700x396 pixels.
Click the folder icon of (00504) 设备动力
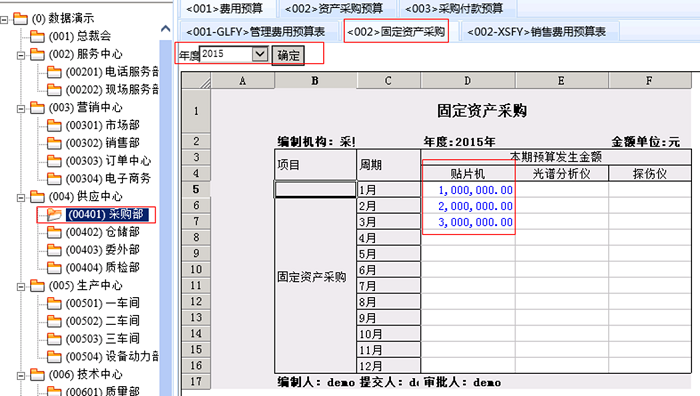point(54,357)
